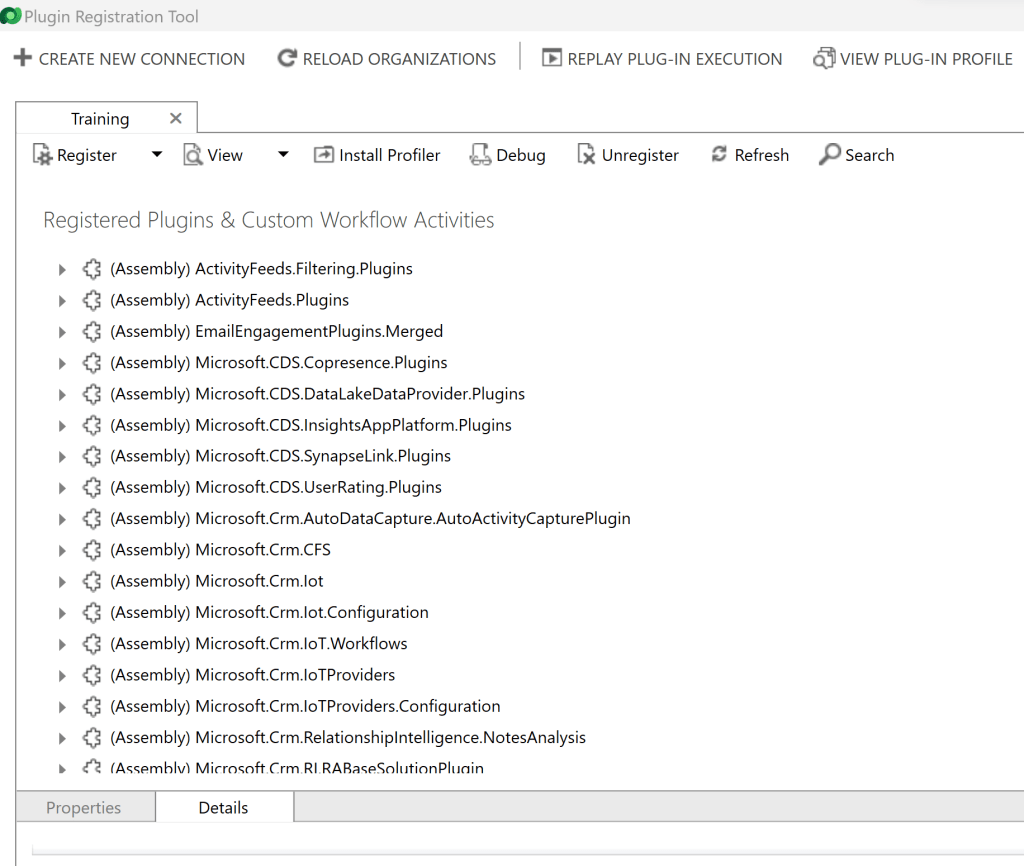Click the Refresh icon
The width and height of the screenshot is (1024, 866).
click(719, 155)
